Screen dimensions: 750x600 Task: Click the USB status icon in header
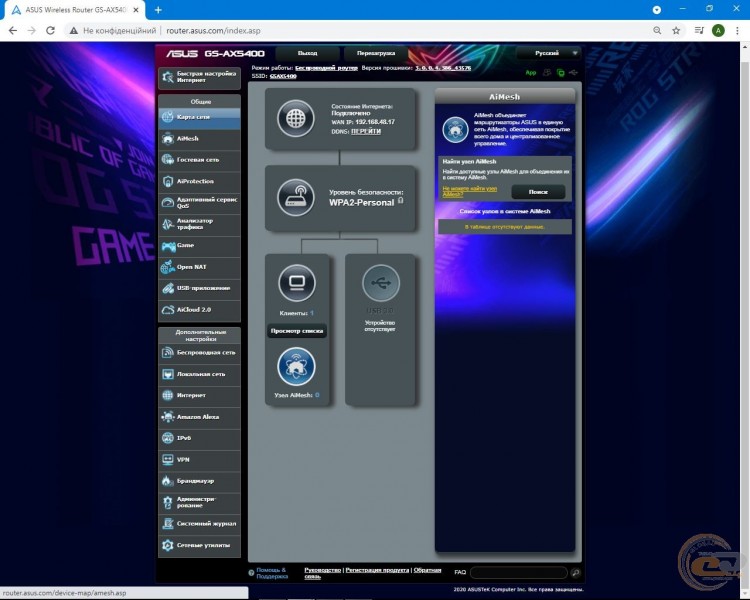point(574,73)
